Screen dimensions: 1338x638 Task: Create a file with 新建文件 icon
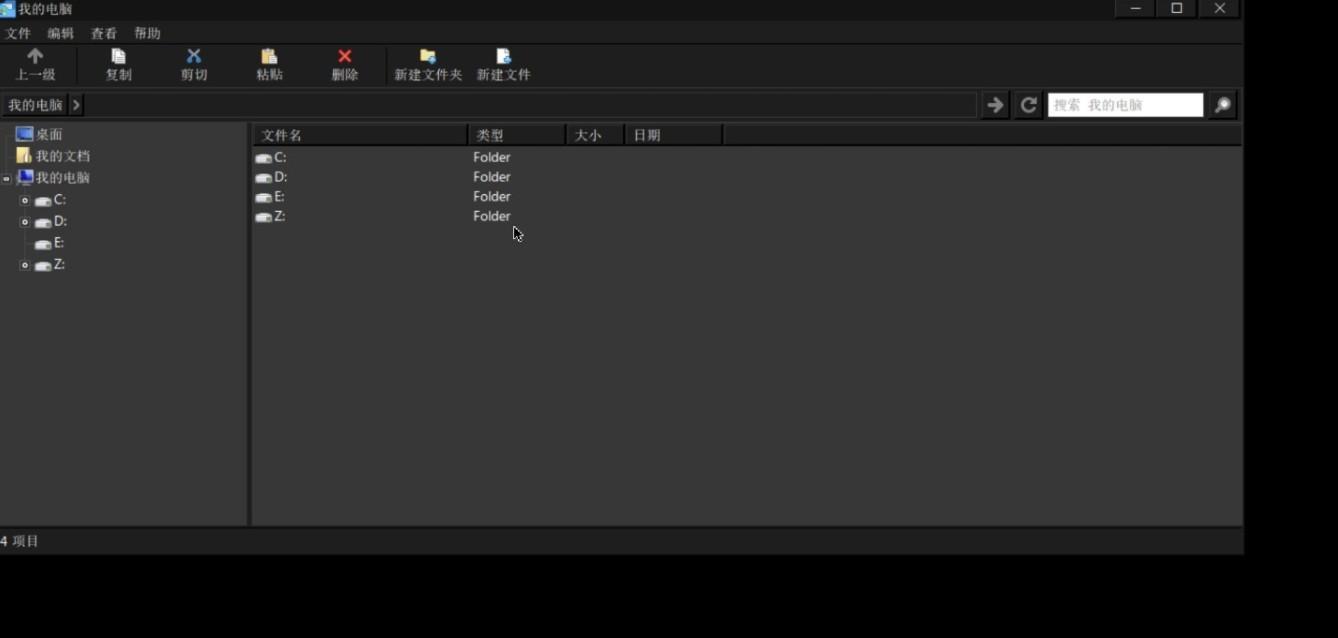(x=503, y=57)
